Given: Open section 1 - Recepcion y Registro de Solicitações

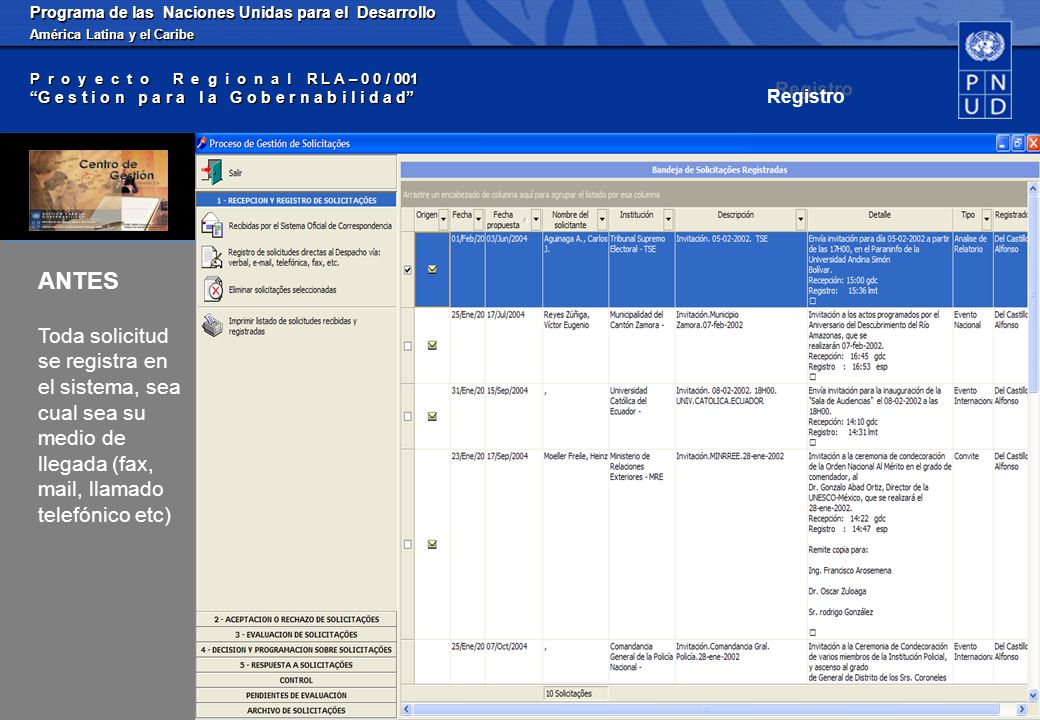Looking at the screenshot, I should [x=296, y=200].
